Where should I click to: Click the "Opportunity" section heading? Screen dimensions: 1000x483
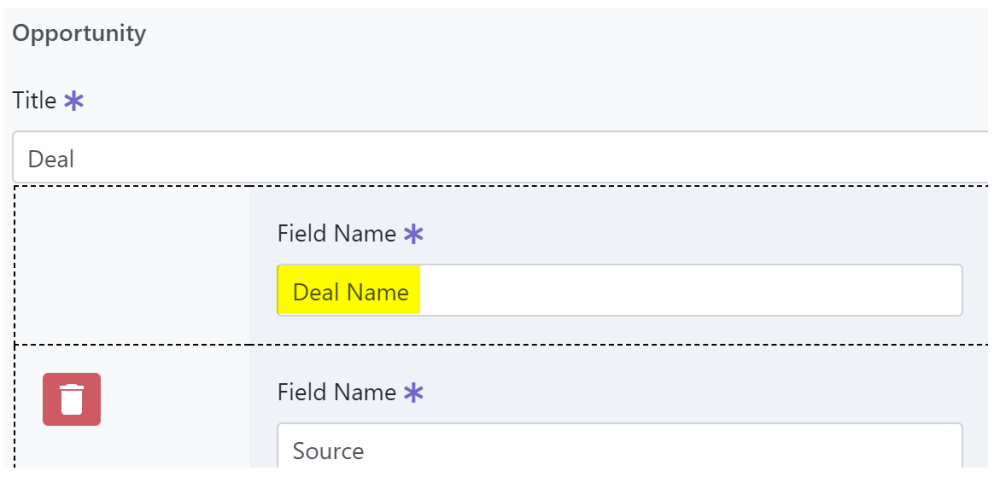coord(79,33)
